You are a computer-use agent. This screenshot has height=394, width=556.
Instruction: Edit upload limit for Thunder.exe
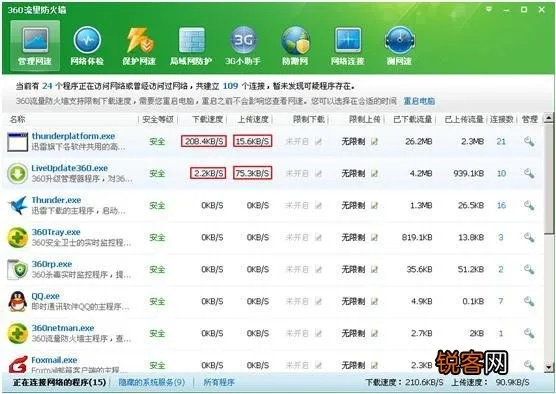374,205
